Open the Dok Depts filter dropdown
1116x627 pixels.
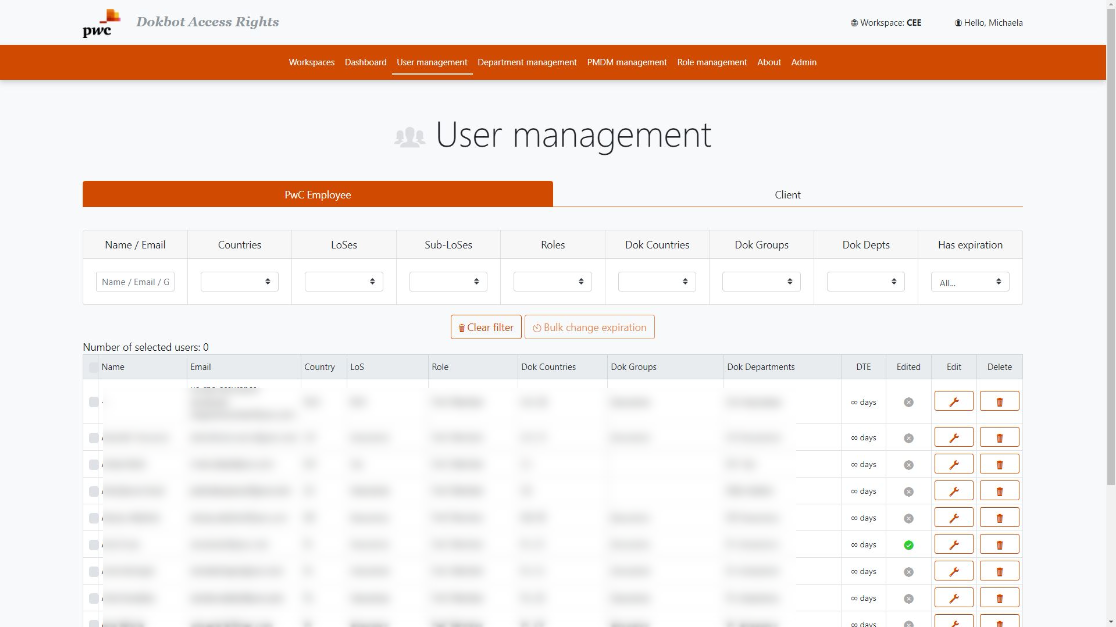point(865,282)
